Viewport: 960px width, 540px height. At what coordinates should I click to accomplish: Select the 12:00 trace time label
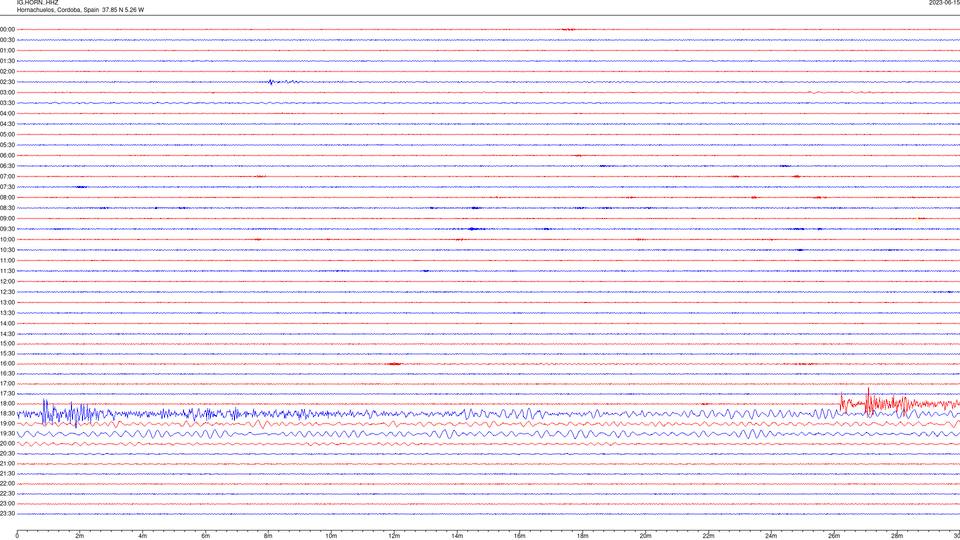[x=7, y=282]
